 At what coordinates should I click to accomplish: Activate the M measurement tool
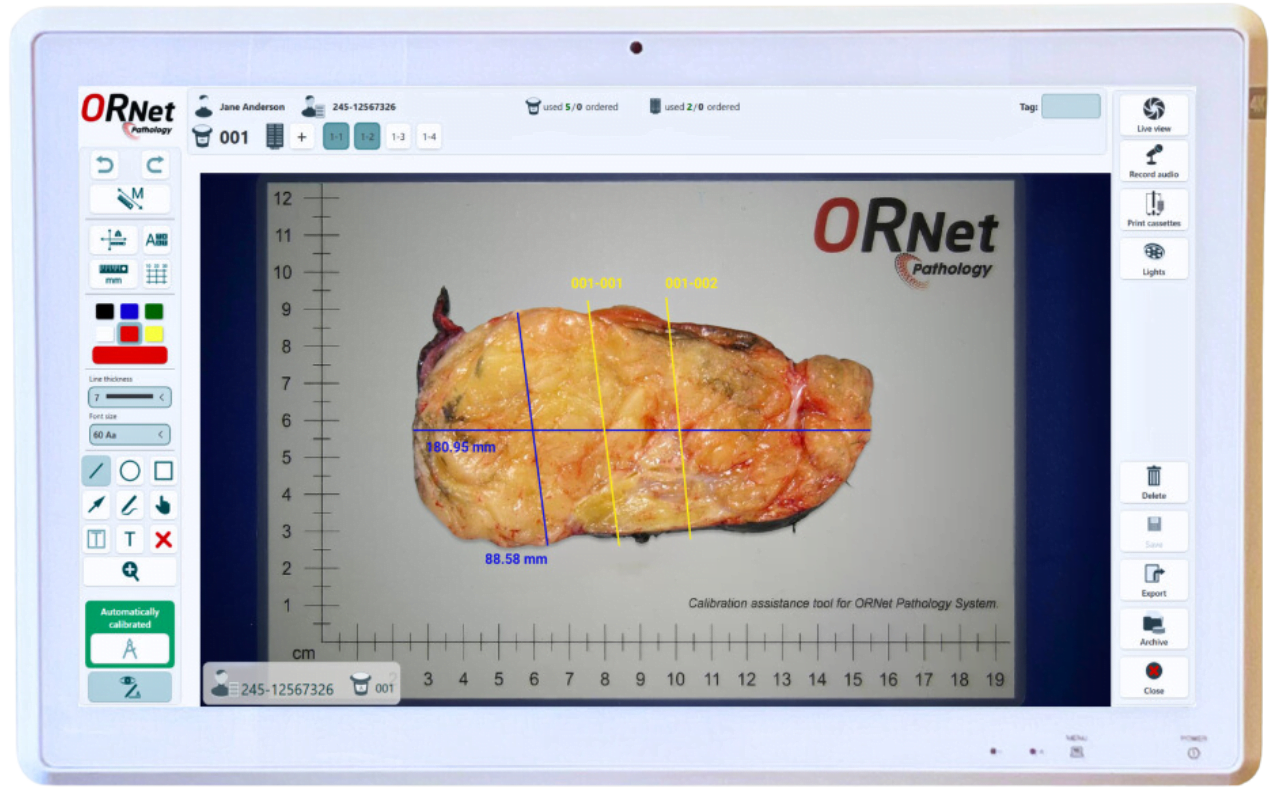click(x=129, y=198)
